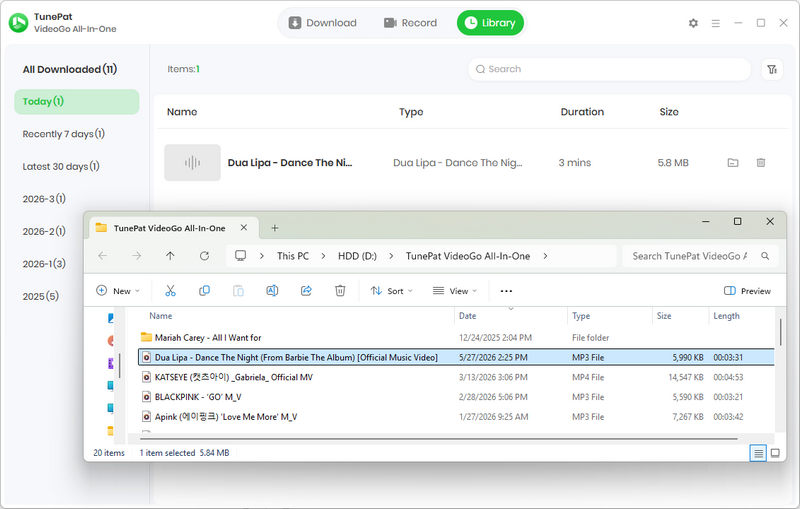Sort files by Date column
The image size is (800, 509).
pyautogui.click(x=467, y=316)
